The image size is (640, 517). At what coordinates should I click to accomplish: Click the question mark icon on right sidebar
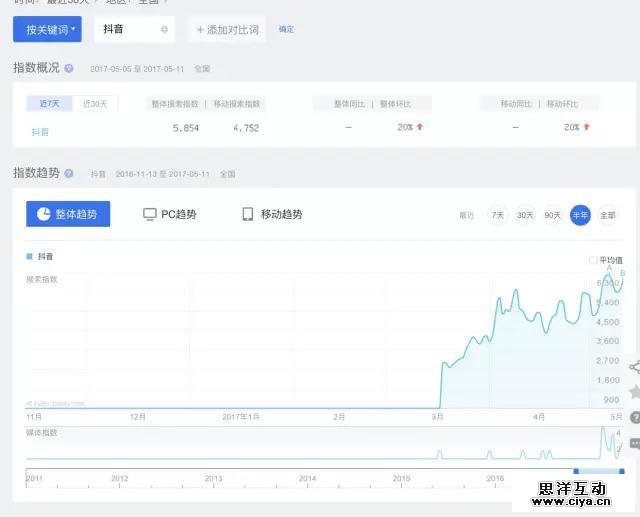(635, 416)
